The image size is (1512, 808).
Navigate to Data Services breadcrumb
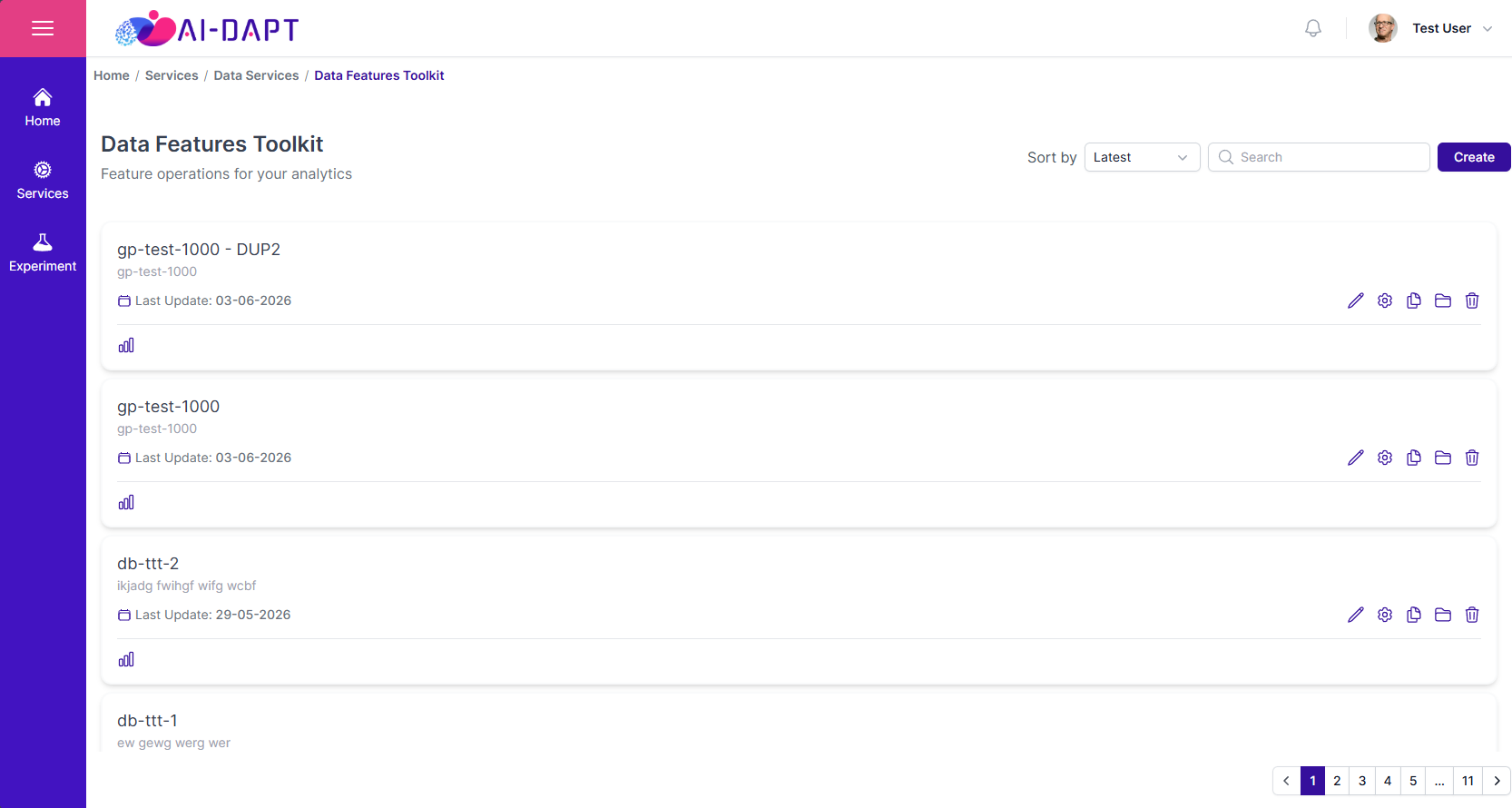tap(256, 75)
